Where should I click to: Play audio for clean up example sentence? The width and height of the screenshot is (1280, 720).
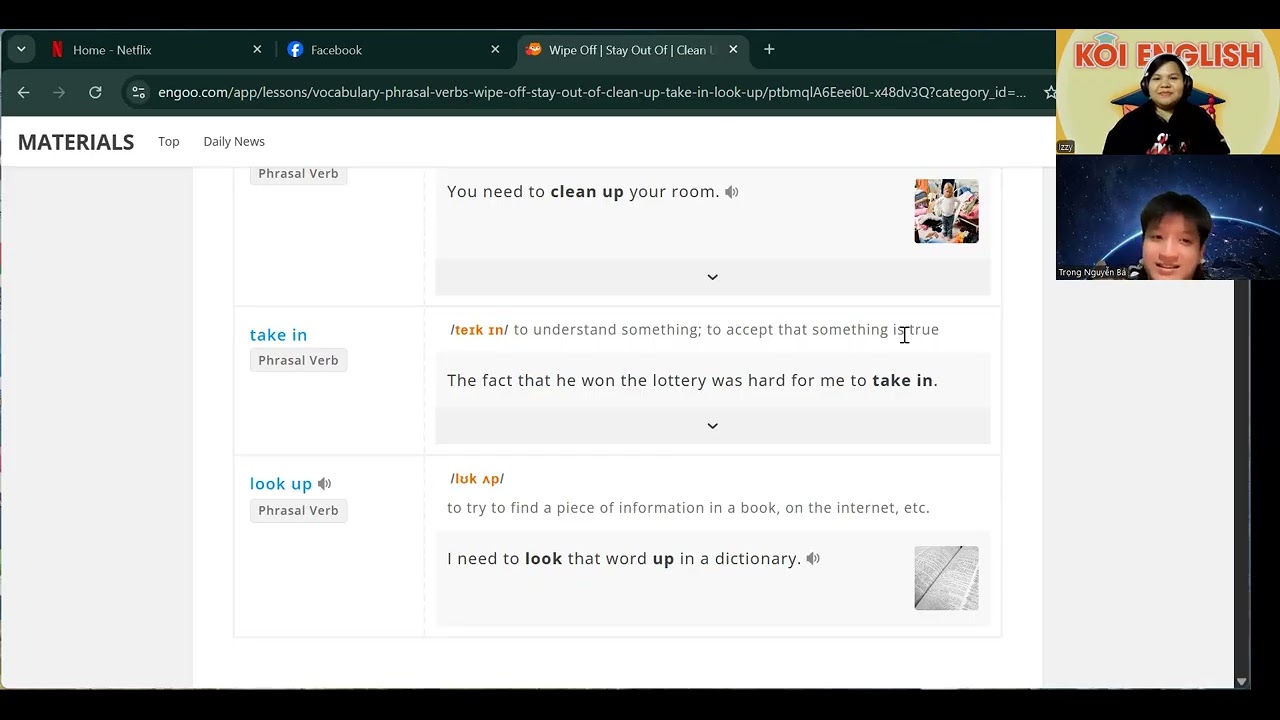click(732, 192)
